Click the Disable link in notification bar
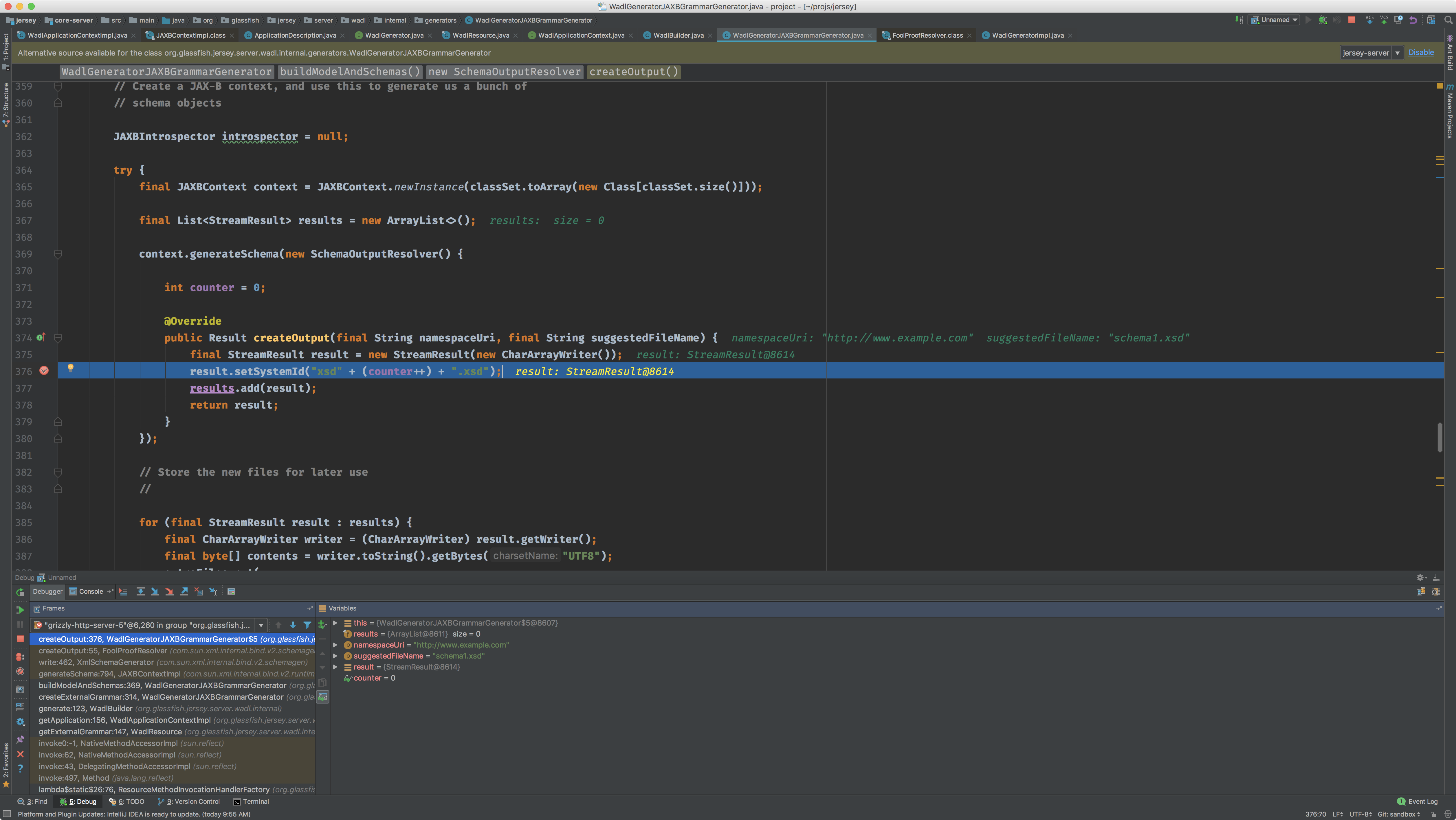Image resolution: width=1456 pixels, height=820 pixels. click(x=1420, y=53)
